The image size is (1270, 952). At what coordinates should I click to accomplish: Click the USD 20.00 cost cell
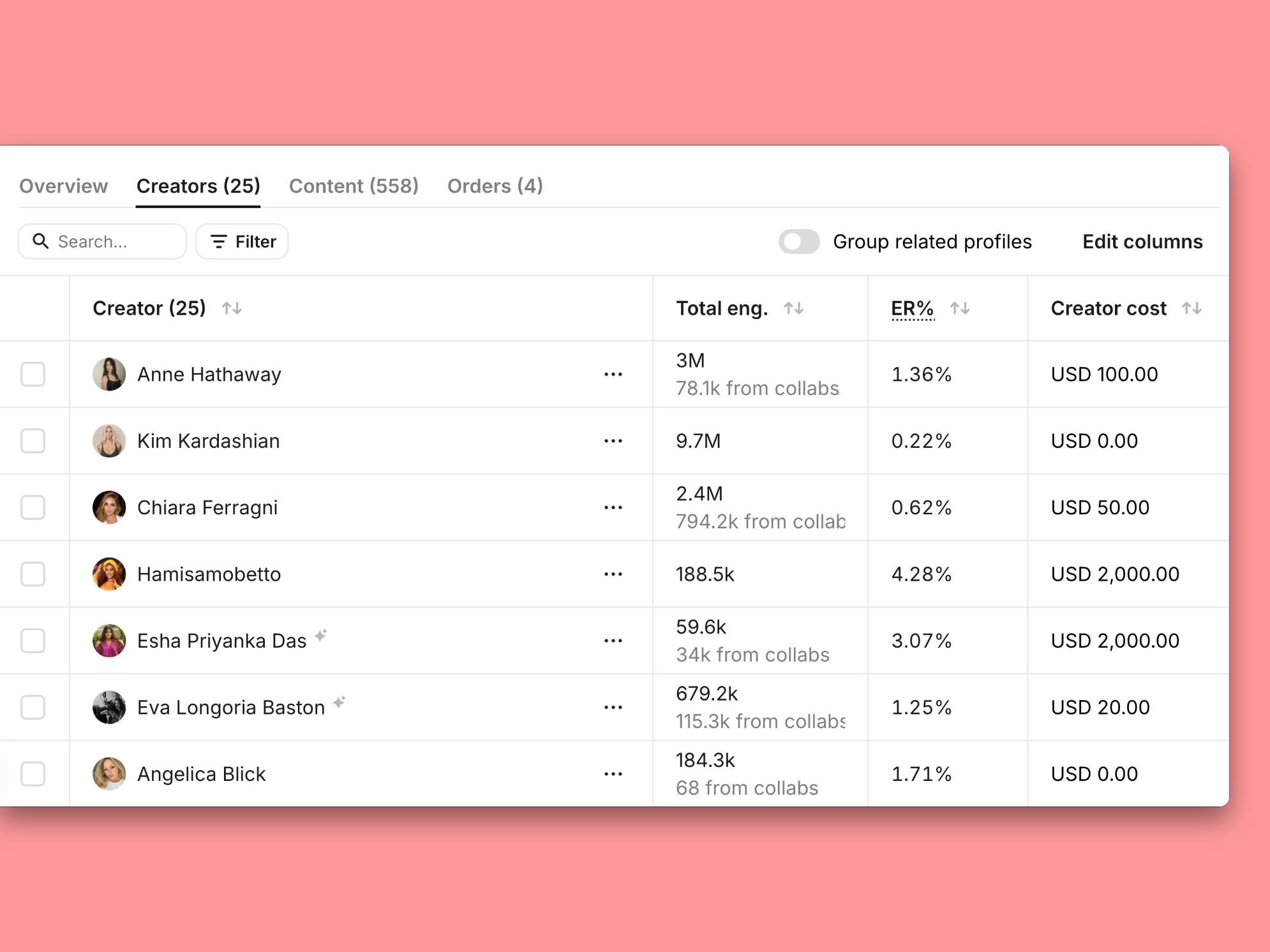tap(1100, 708)
